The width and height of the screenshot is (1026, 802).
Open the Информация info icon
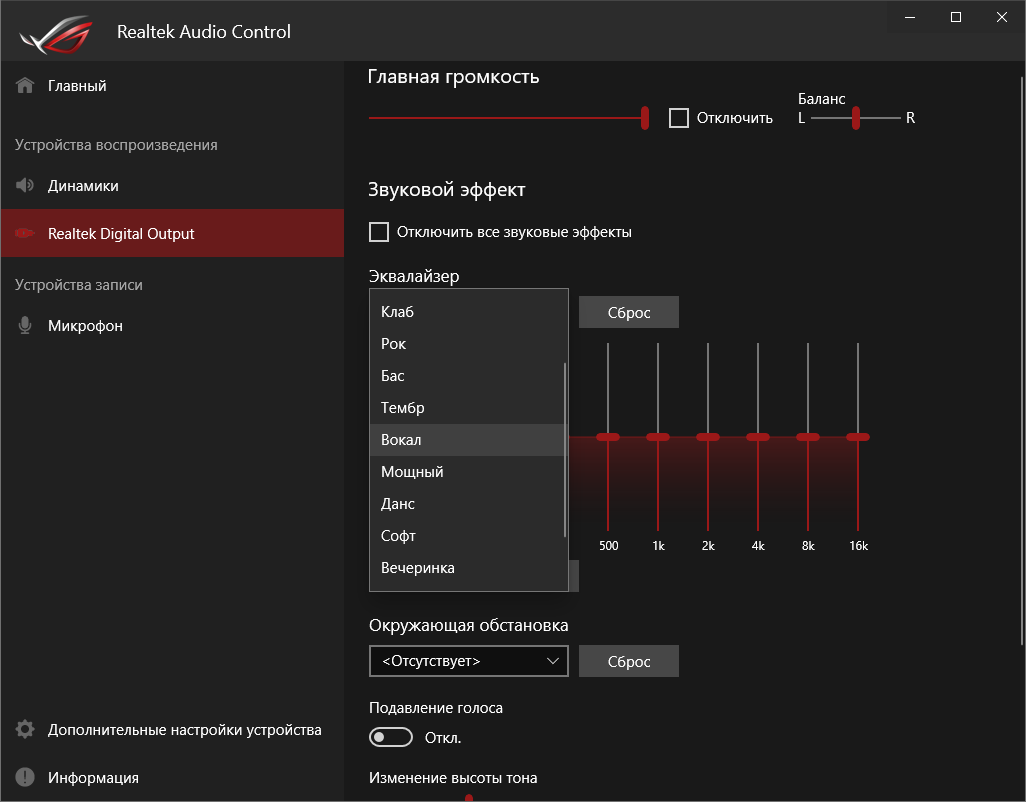pyautogui.click(x=25, y=778)
